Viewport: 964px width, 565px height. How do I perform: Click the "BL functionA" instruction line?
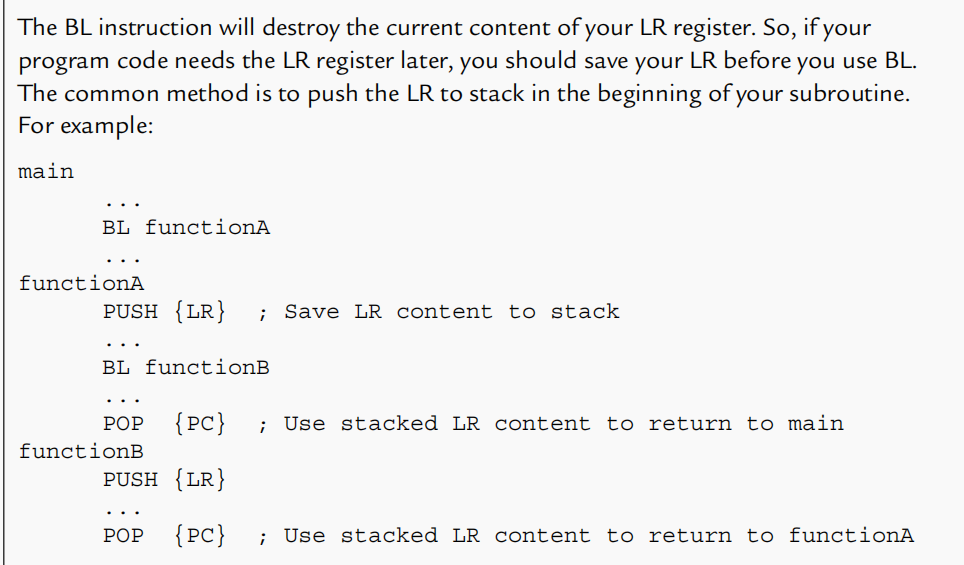(185, 227)
